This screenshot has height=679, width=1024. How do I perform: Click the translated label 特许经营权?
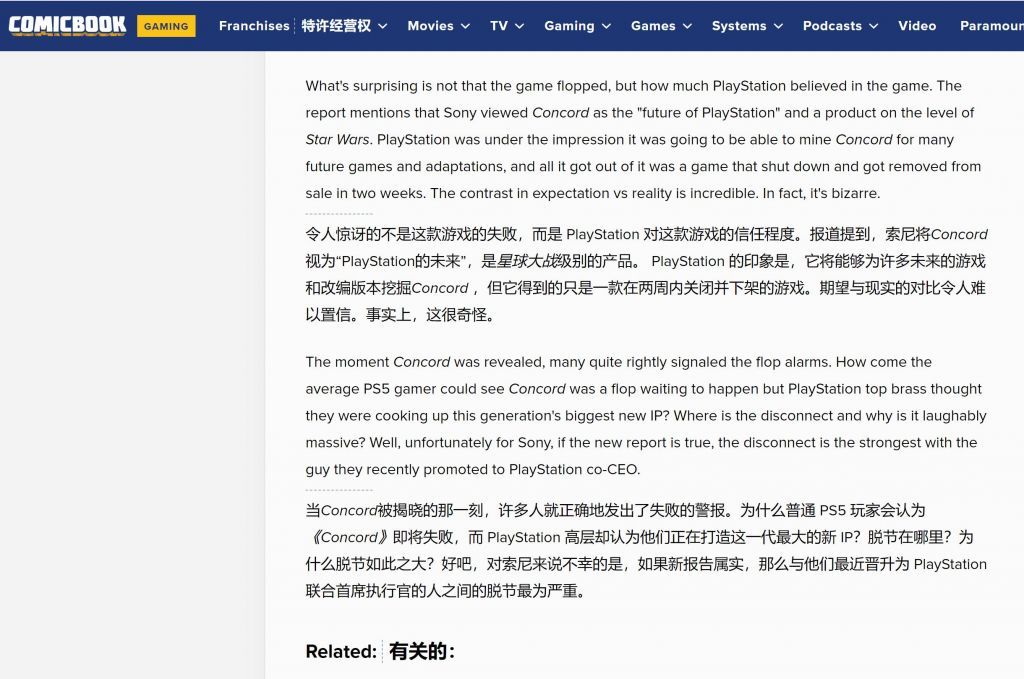tap(336, 26)
